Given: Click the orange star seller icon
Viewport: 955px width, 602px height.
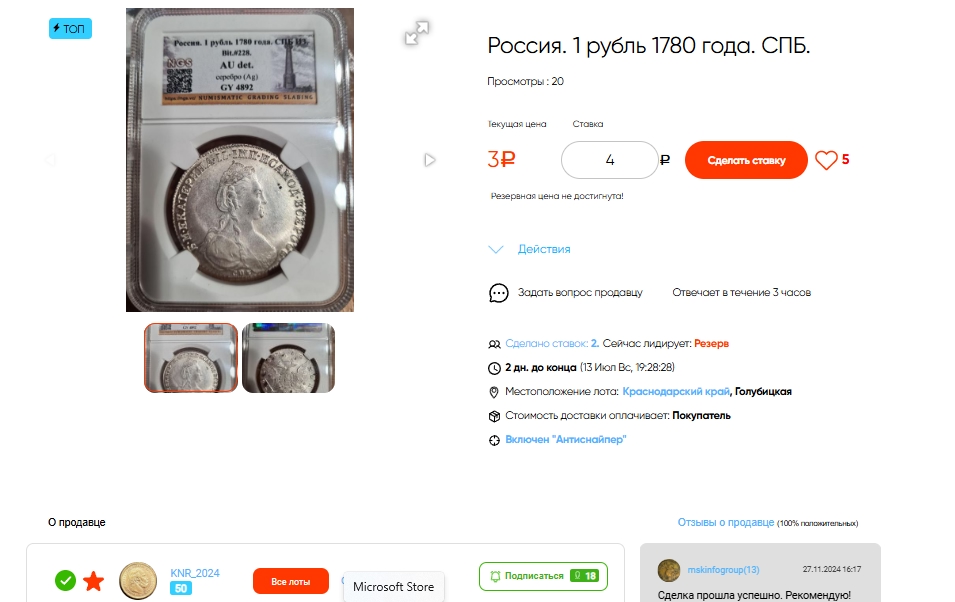Looking at the screenshot, I should pyautogui.click(x=93, y=580).
